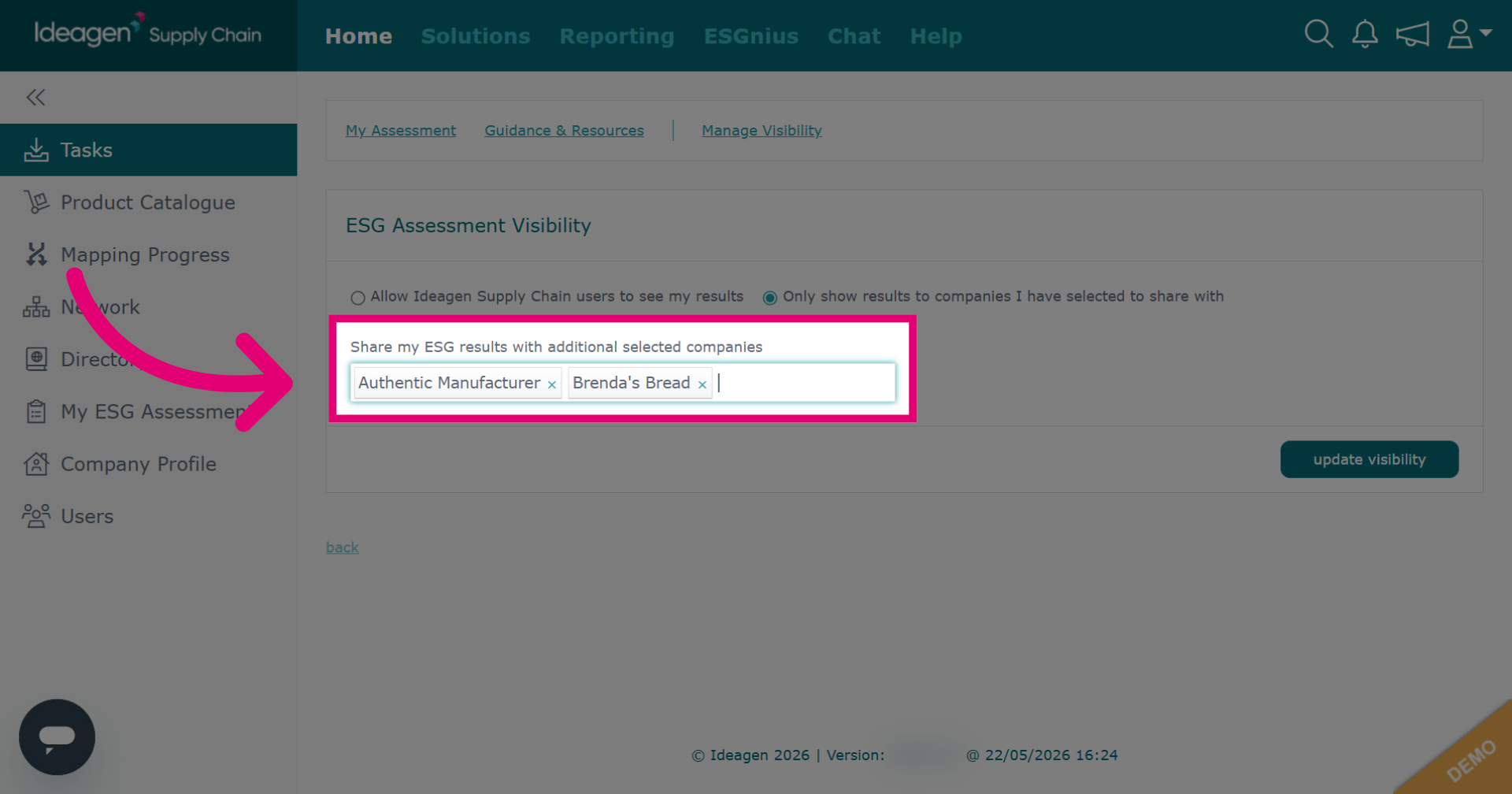Open Manage Visibility link

762,131
